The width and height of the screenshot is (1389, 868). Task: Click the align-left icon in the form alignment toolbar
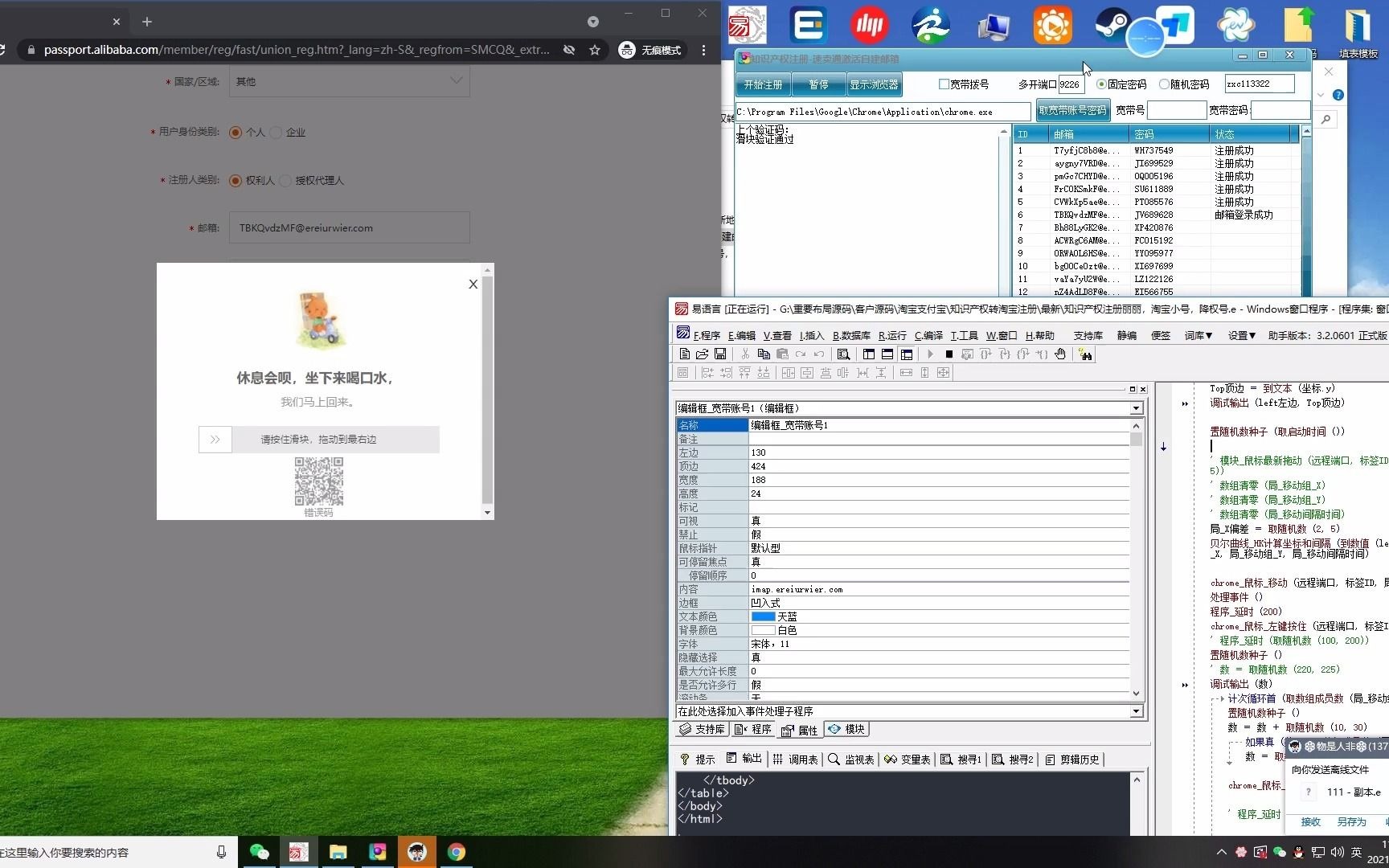(707, 373)
